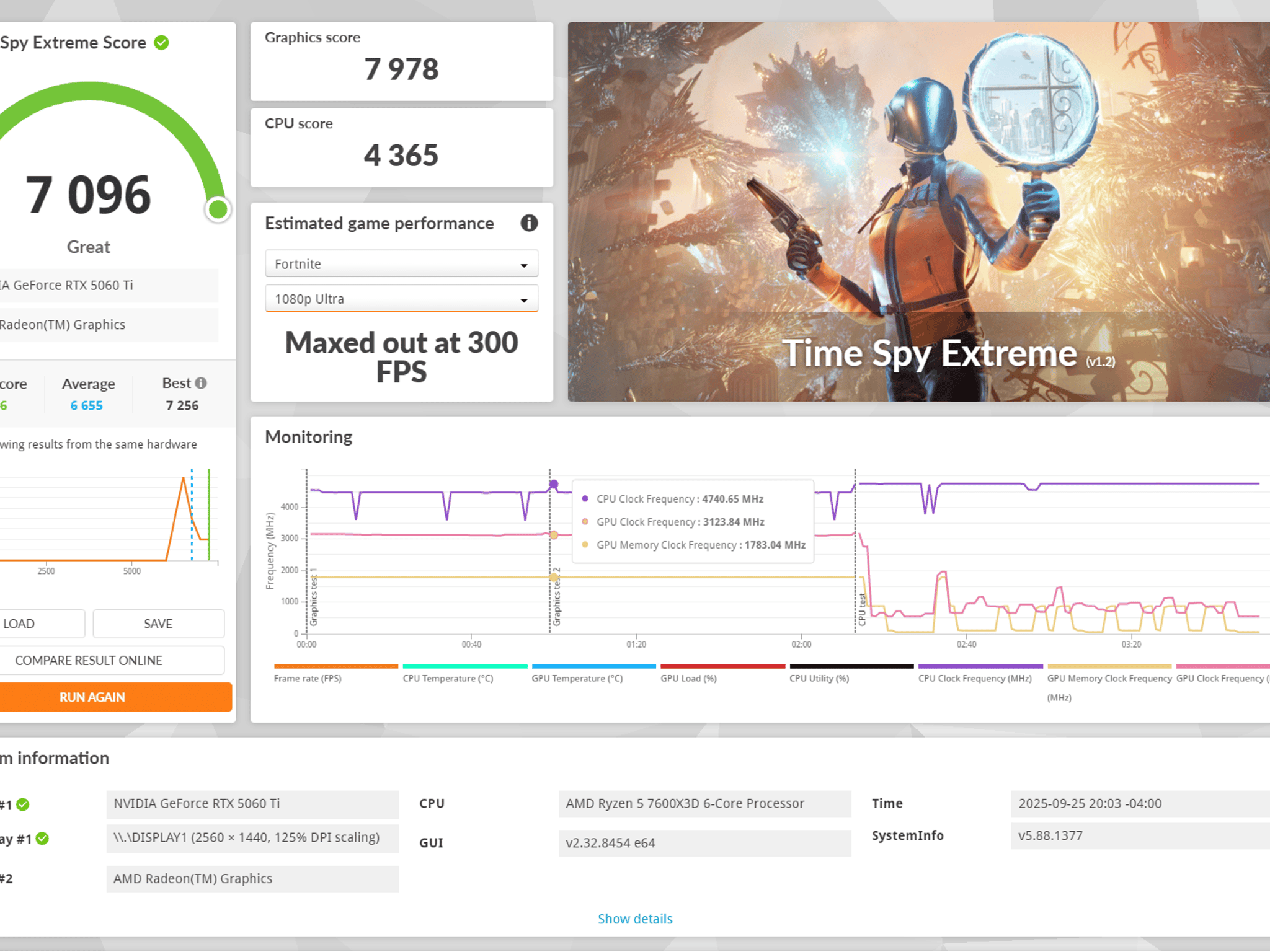
Task: Click the GeForce RTX 5060 Ti row under the score
Action: tap(109, 286)
